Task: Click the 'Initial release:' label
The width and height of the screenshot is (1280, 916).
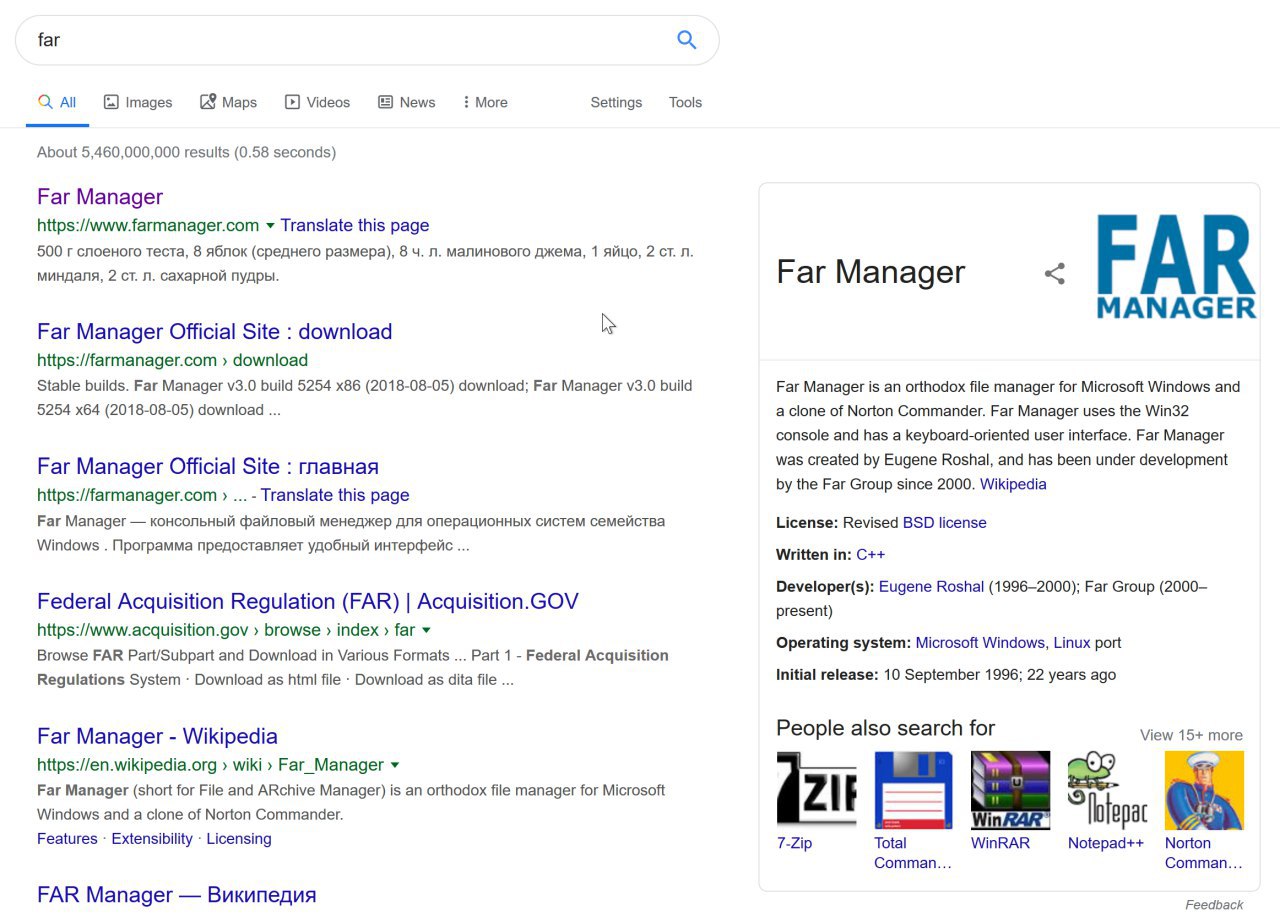Action: tap(827, 675)
